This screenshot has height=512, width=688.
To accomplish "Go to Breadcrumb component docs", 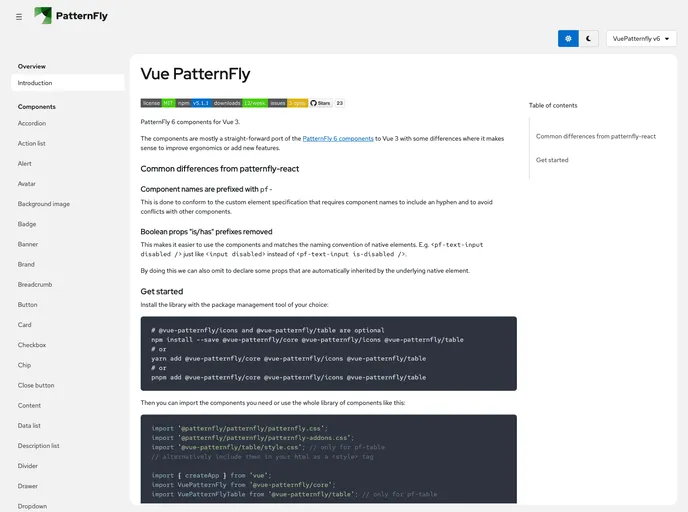I will coord(35,285).
